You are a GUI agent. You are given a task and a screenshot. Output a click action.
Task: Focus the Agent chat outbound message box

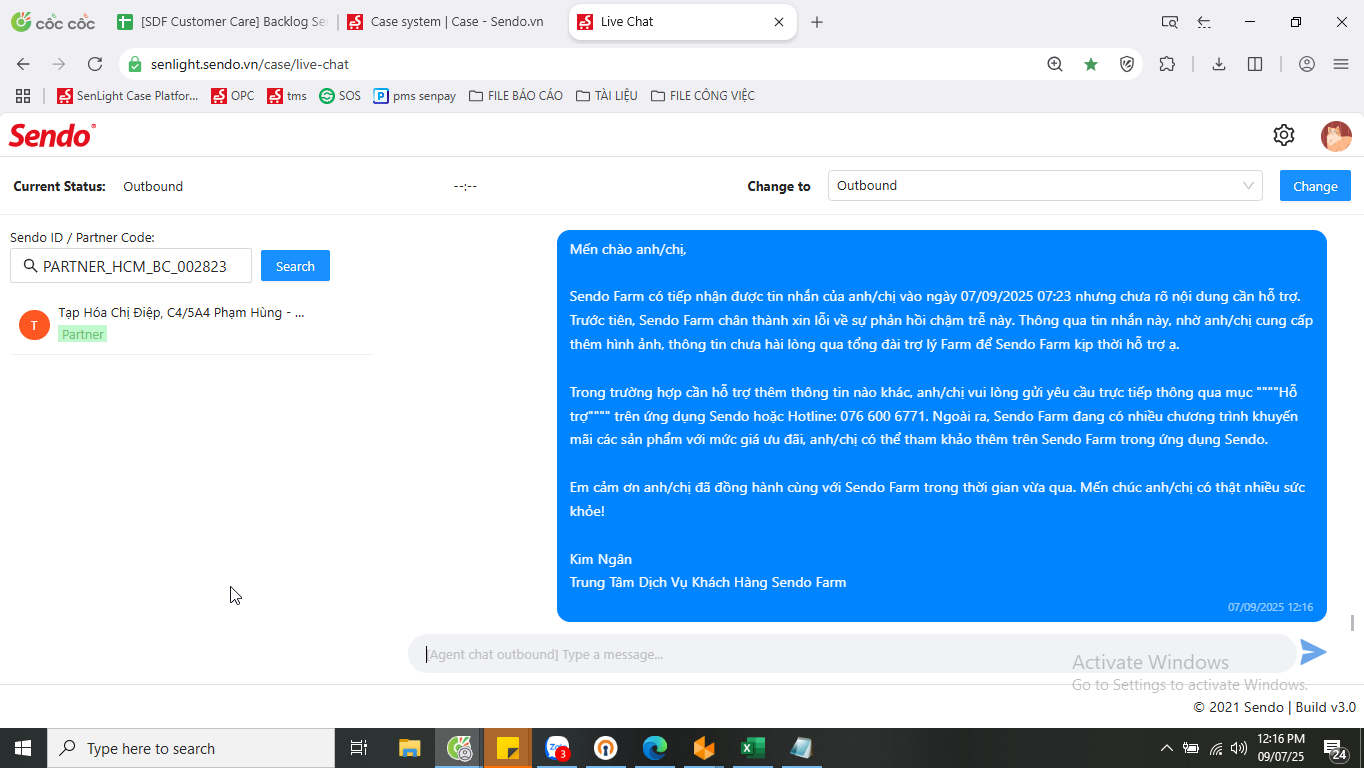click(852, 654)
